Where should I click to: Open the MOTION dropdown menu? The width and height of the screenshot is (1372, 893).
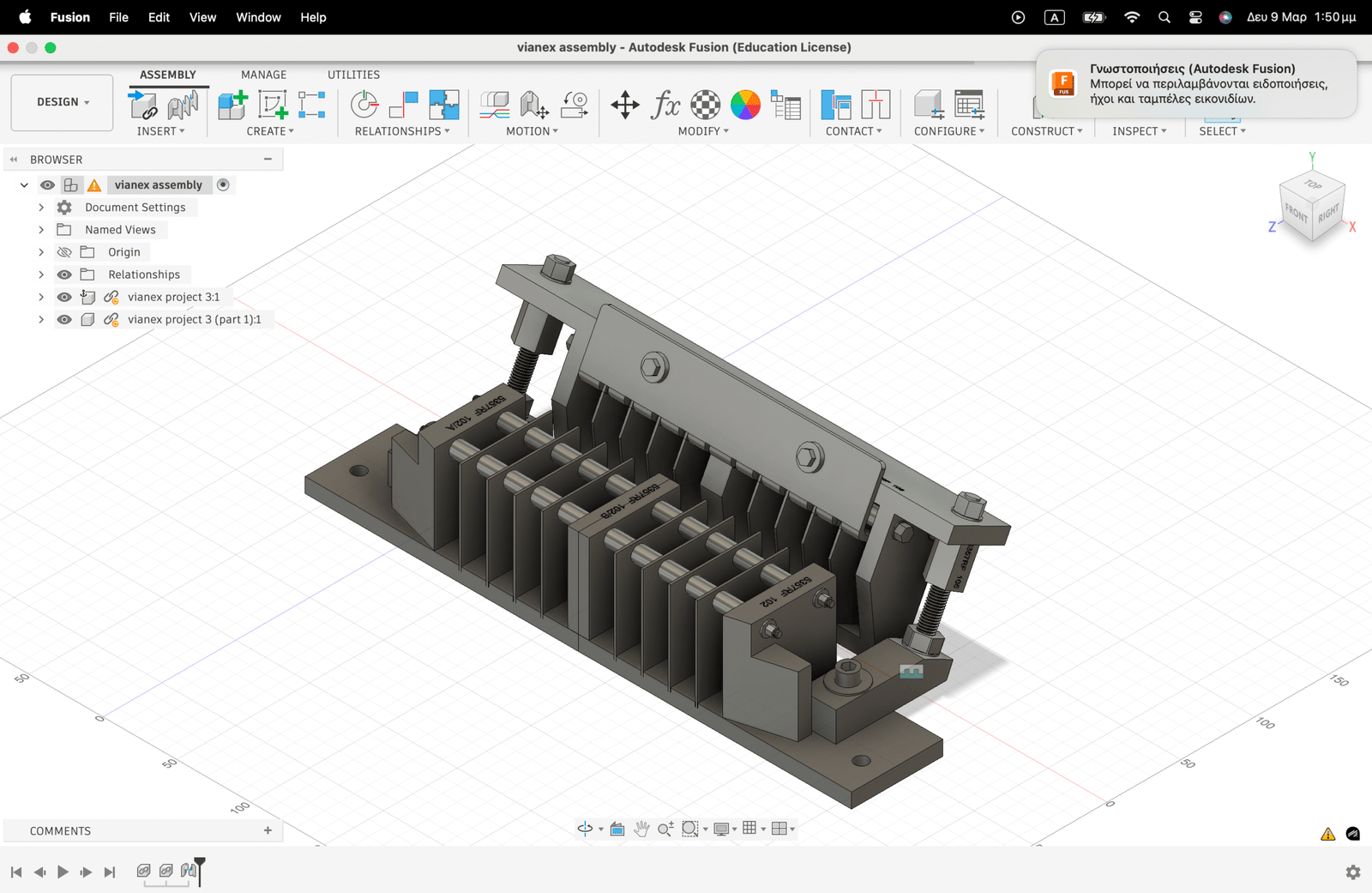coord(532,131)
